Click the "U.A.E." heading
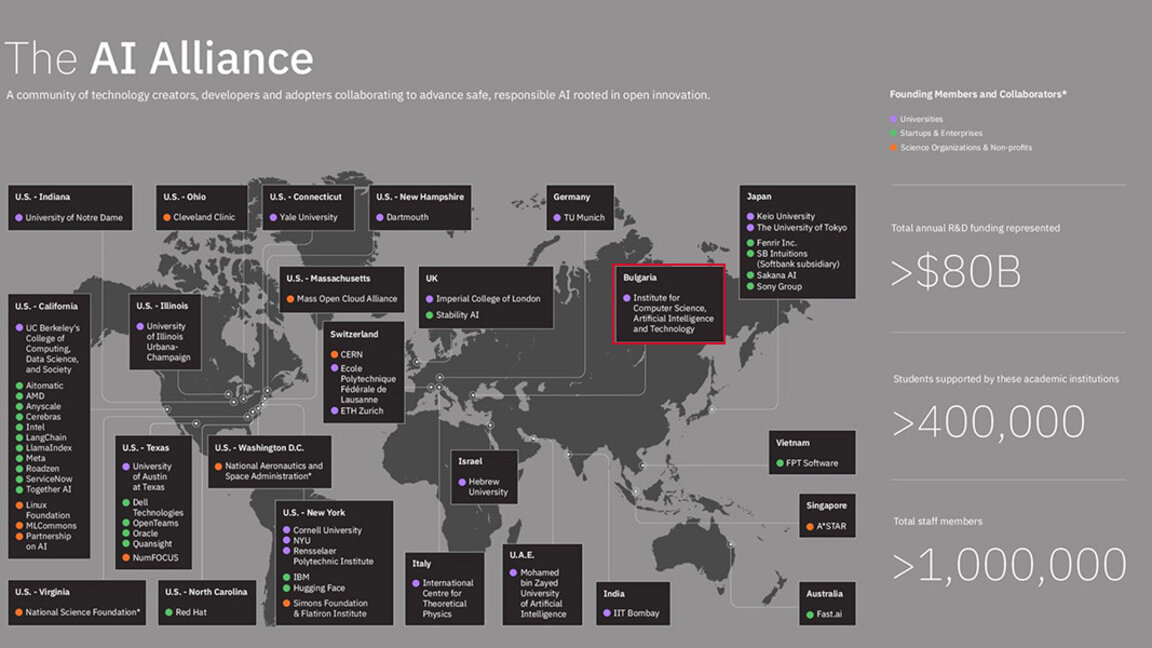The height and width of the screenshot is (648, 1152). pyautogui.click(x=522, y=555)
